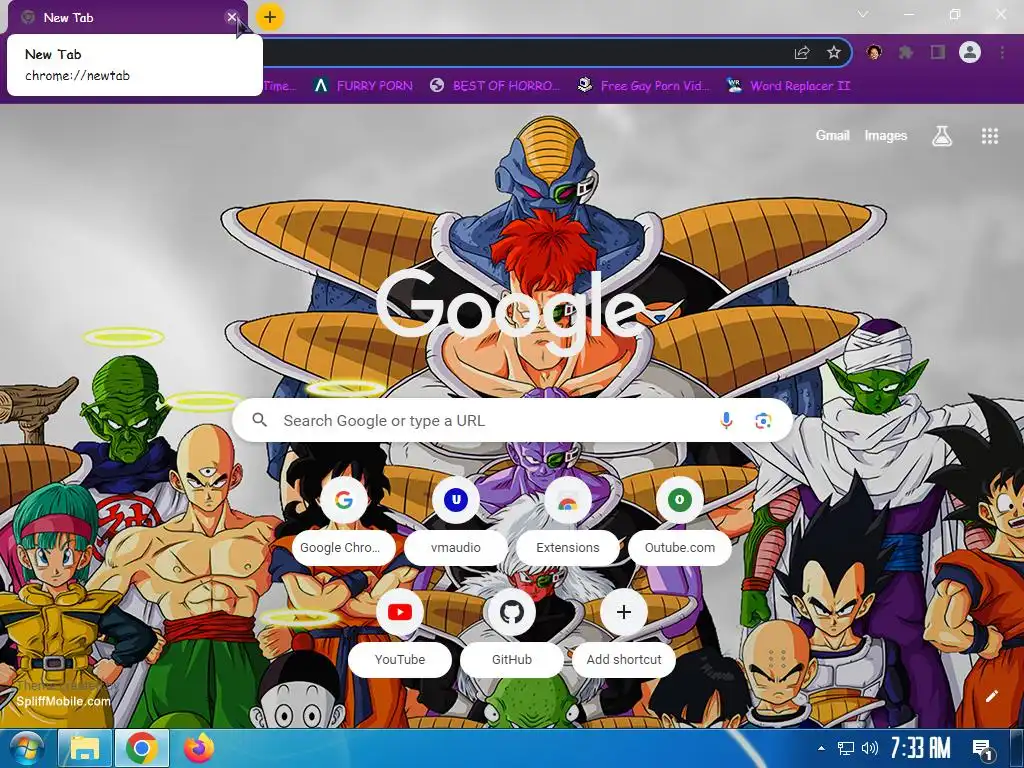The height and width of the screenshot is (768, 1024).
Task: Click the 7:33 AM taskbar clock
Action: pyautogui.click(x=920, y=748)
